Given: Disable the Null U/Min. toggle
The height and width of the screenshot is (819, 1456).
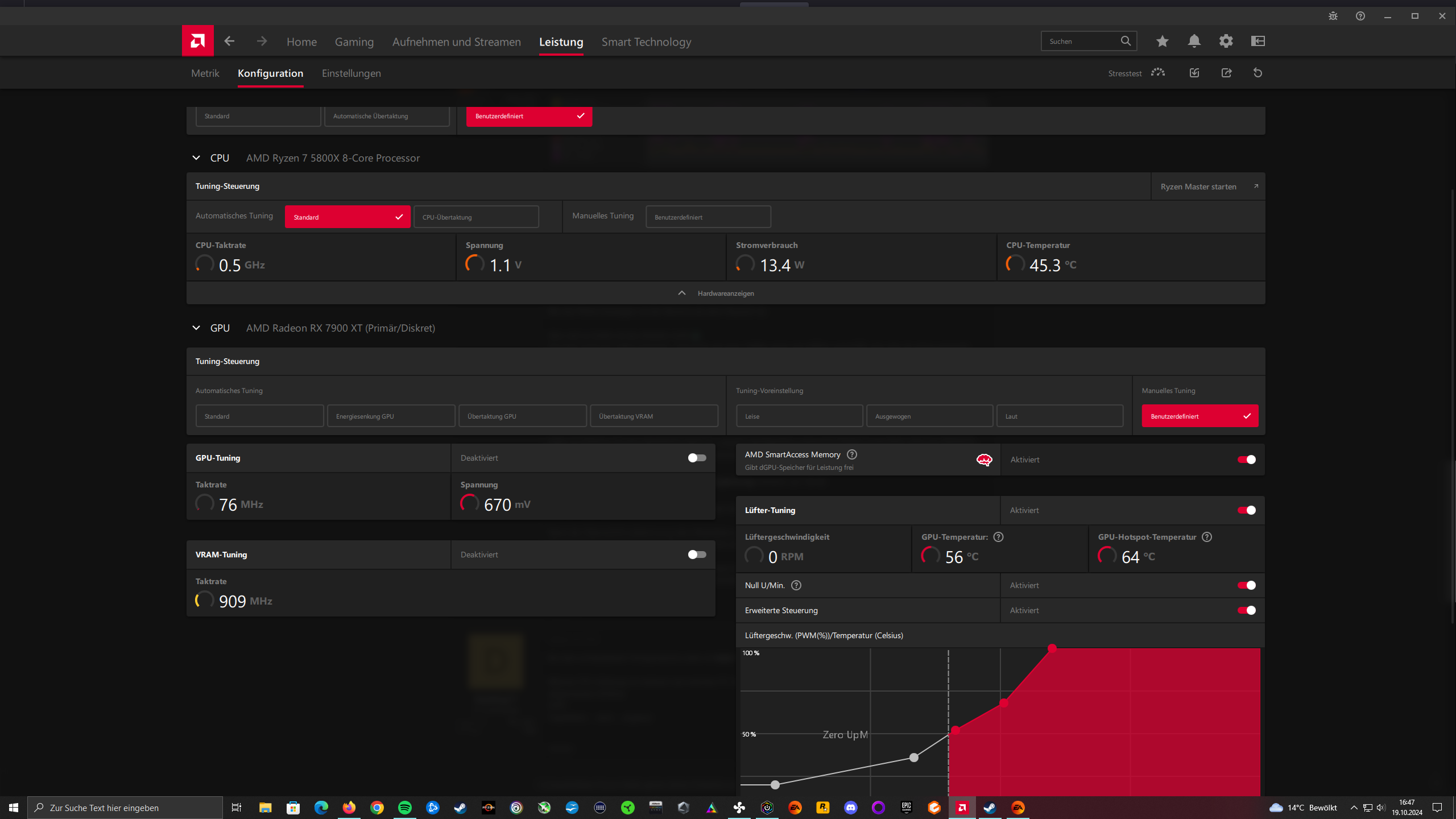Looking at the screenshot, I should tap(1246, 585).
